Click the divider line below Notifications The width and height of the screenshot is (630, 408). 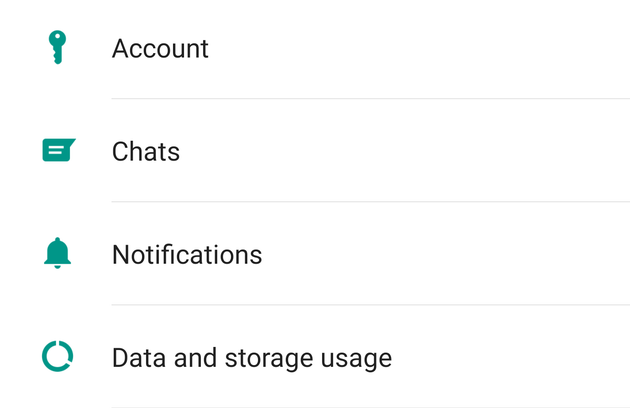click(370, 305)
